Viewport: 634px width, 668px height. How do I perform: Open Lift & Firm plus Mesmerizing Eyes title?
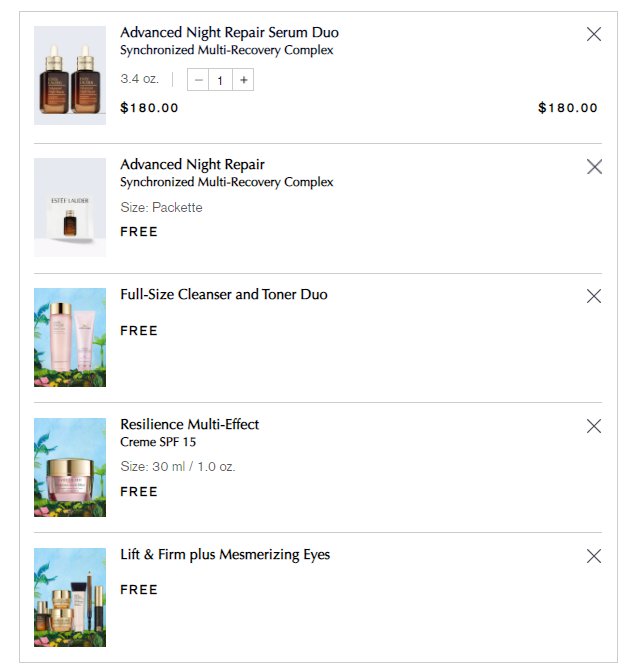pyautogui.click(x=225, y=554)
